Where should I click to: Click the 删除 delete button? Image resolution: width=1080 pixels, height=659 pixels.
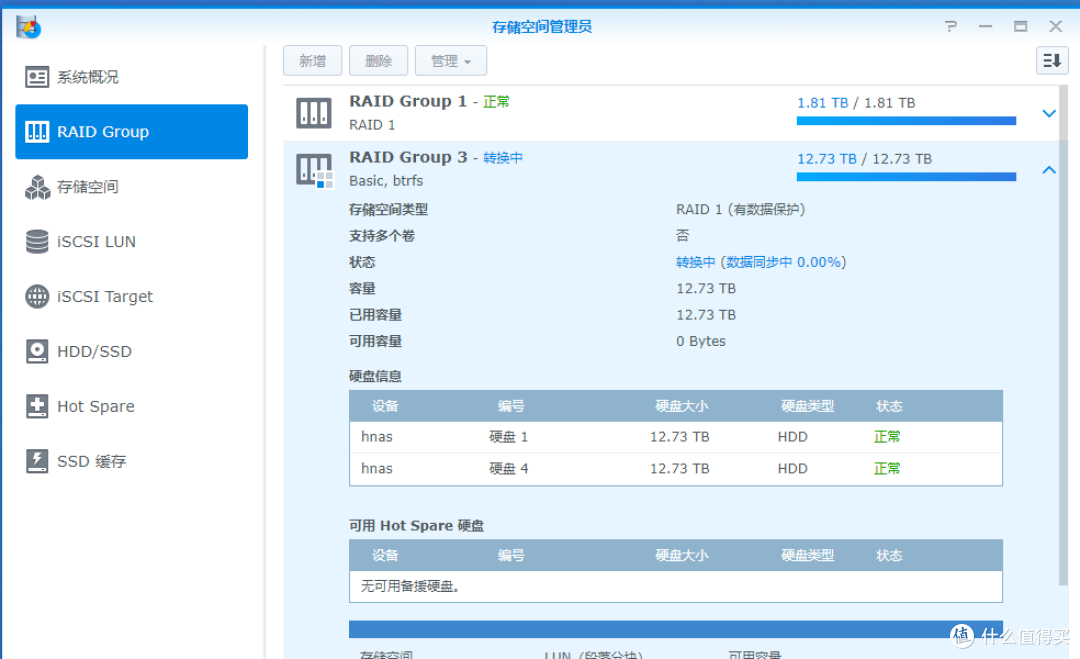tap(378, 60)
